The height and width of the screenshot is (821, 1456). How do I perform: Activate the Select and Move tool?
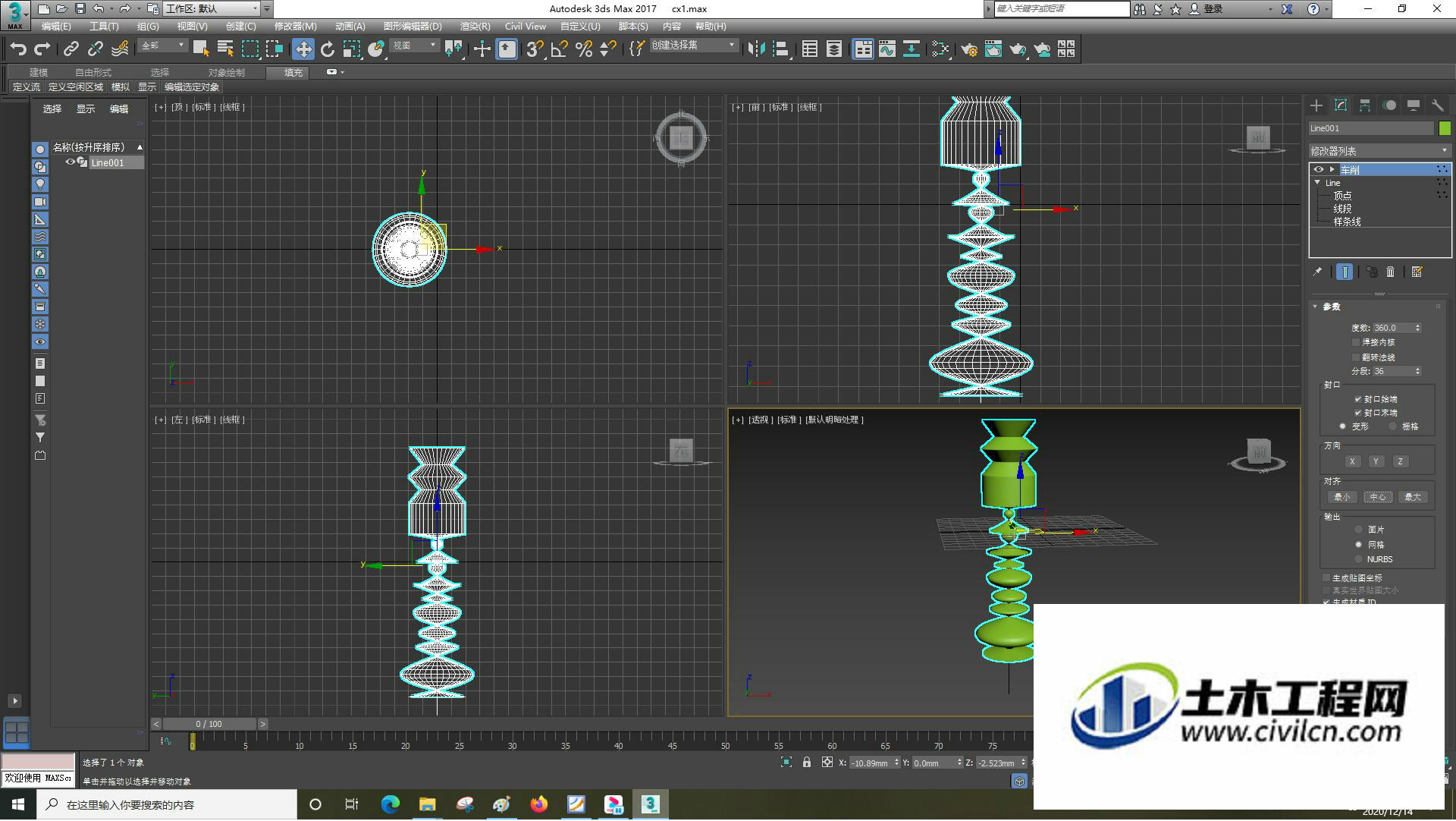point(303,49)
